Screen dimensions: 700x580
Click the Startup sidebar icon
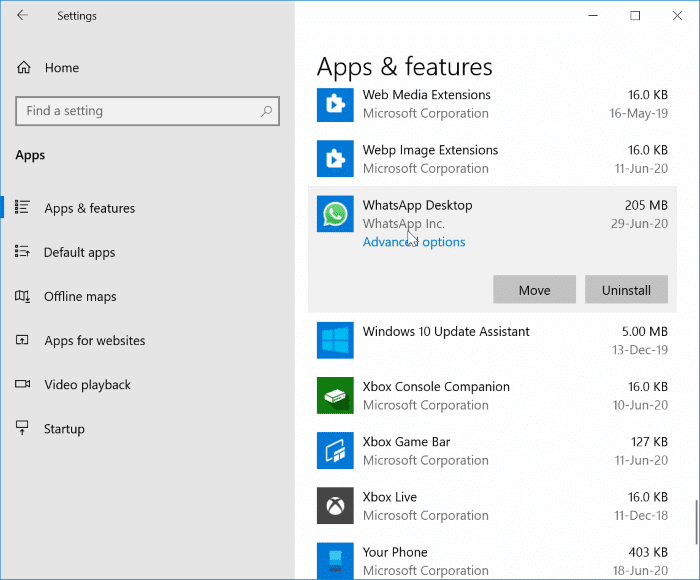click(22, 428)
